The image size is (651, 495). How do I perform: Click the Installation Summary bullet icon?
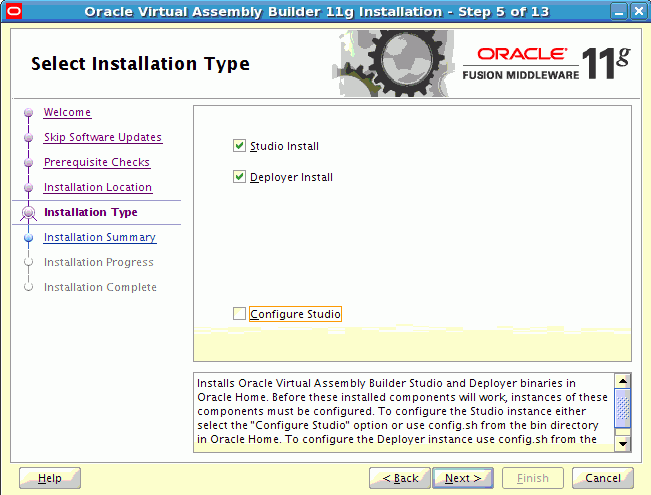click(x=29, y=238)
